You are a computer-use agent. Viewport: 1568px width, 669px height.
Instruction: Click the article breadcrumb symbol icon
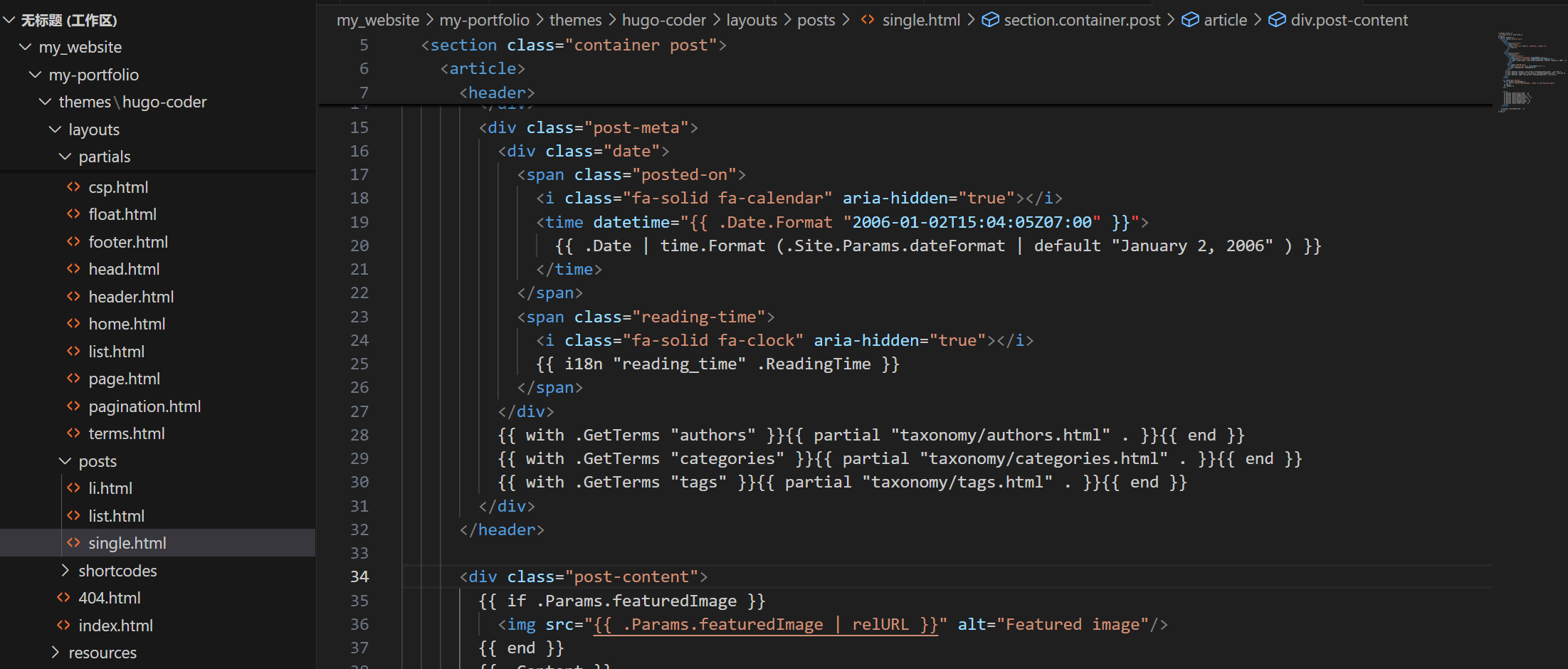coord(1190,20)
